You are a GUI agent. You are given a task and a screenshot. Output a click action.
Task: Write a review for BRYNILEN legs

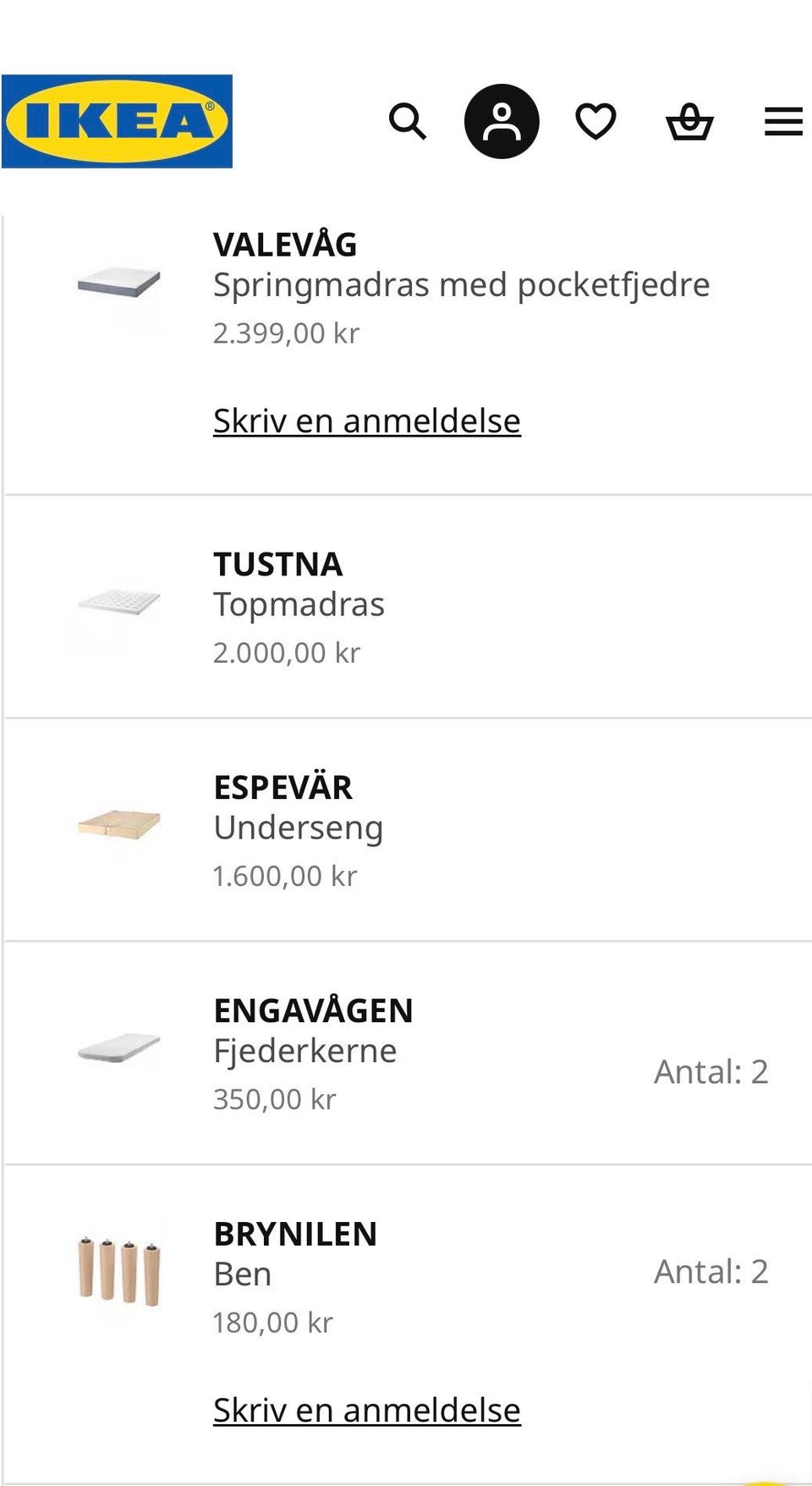click(x=366, y=1410)
